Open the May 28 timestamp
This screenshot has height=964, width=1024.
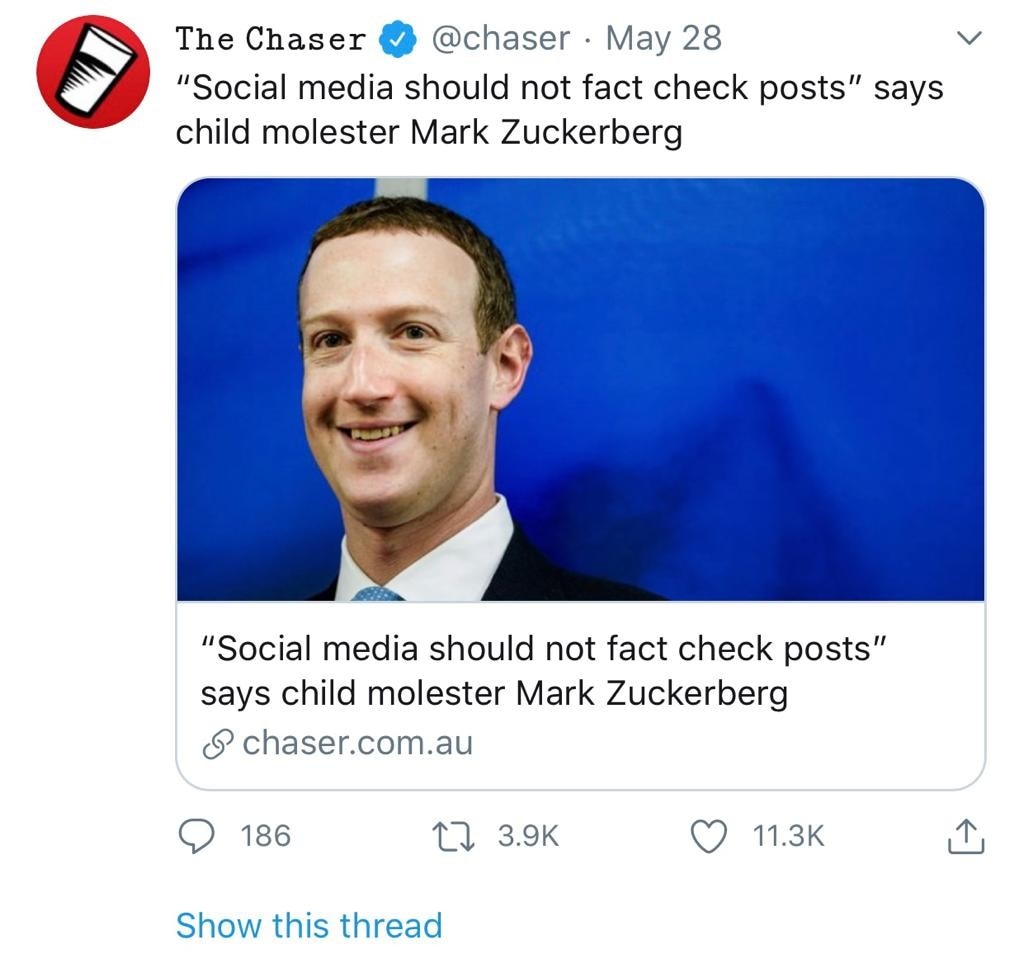click(663, 39)
